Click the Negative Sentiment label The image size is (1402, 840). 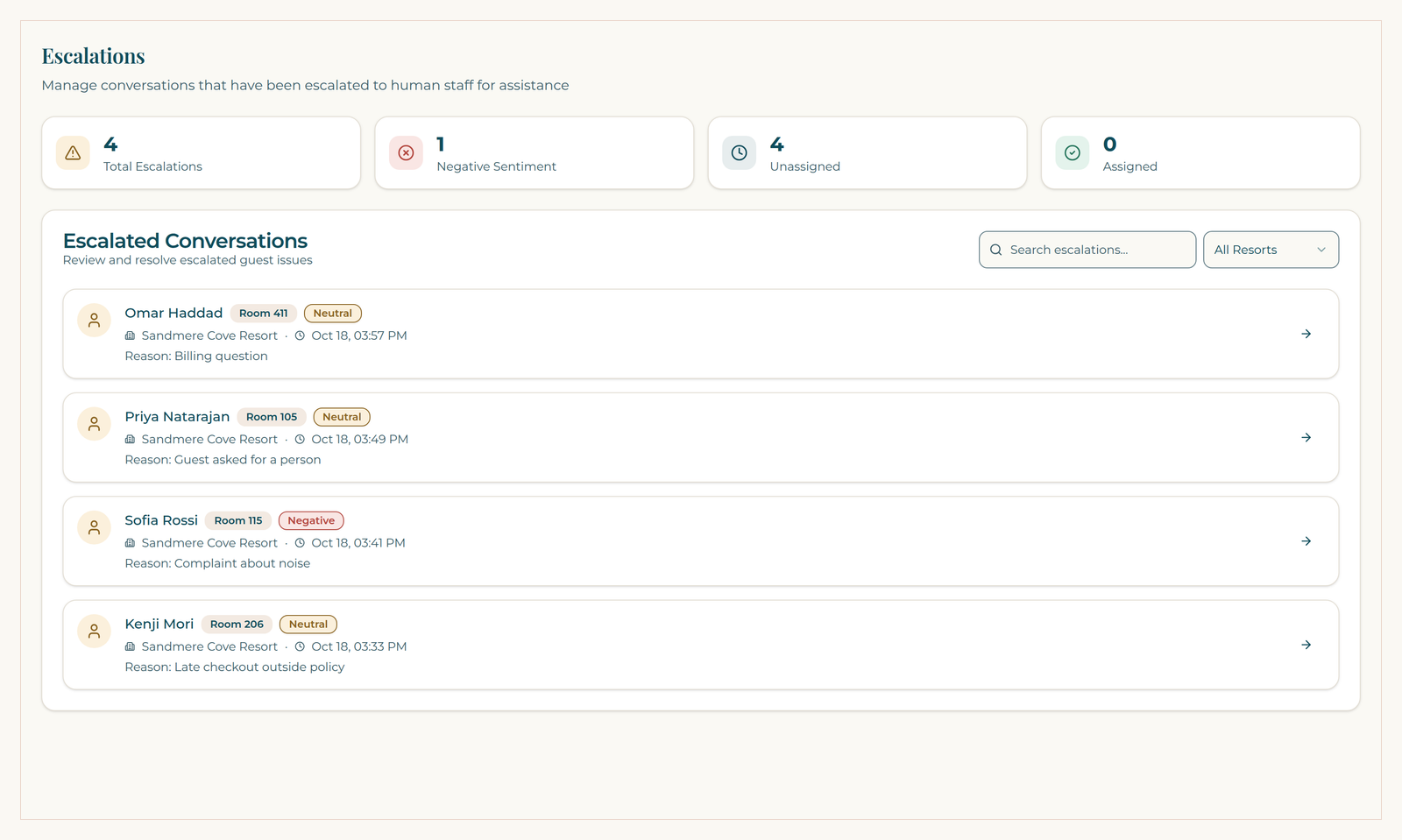(496, 166)
